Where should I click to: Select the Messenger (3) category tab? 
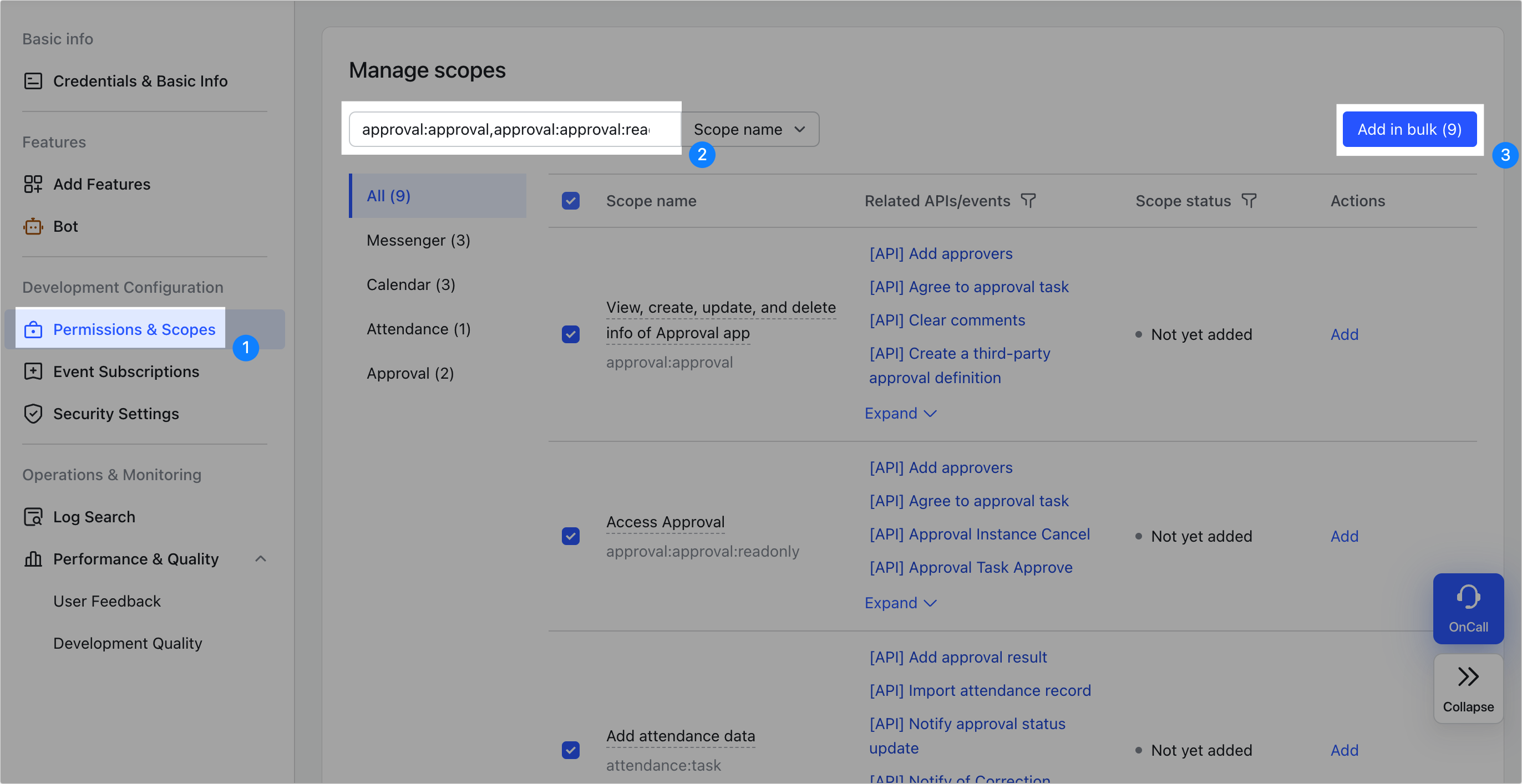pyautogui.click(x=418, y=241)
